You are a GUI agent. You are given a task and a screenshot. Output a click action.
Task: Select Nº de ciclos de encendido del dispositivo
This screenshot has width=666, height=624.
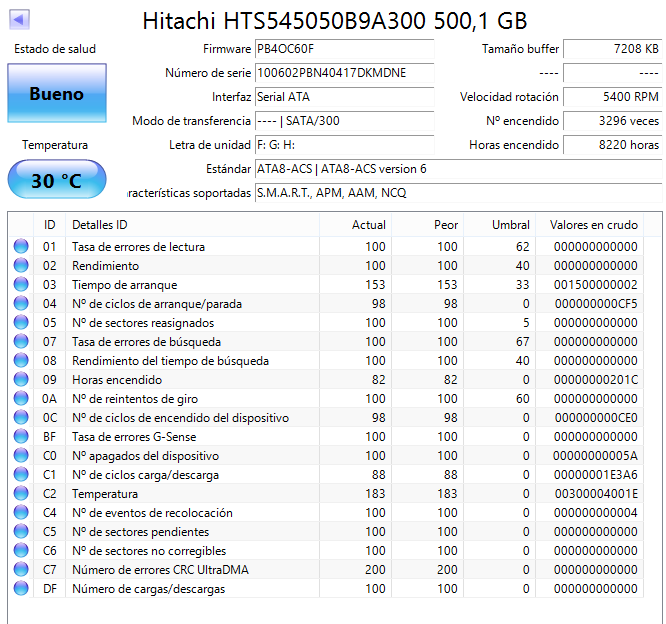[181, 418]
